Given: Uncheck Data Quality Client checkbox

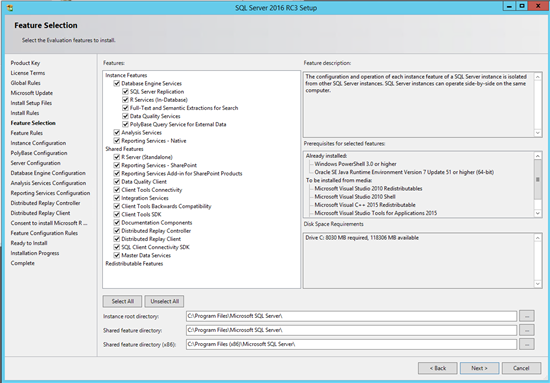Looking at the screenshot, I should click(117, 182).
